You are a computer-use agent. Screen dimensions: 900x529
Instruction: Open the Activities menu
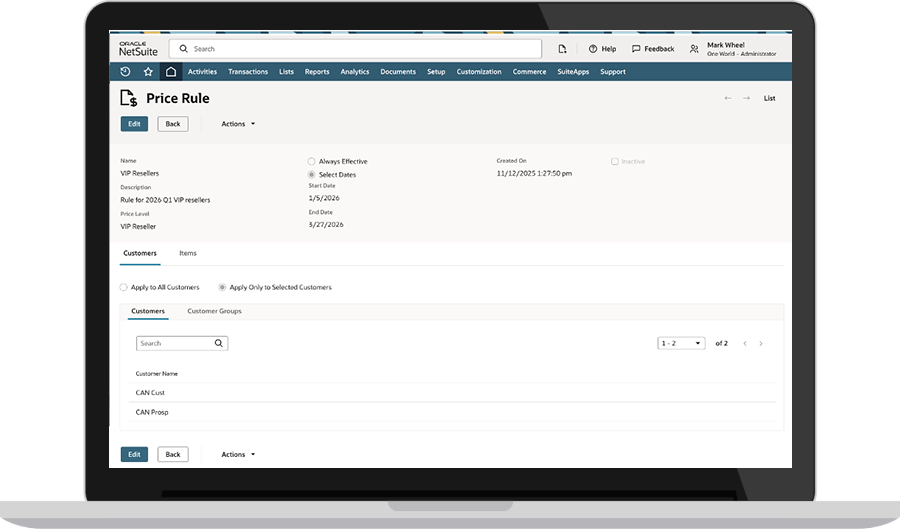coord(203,72)
